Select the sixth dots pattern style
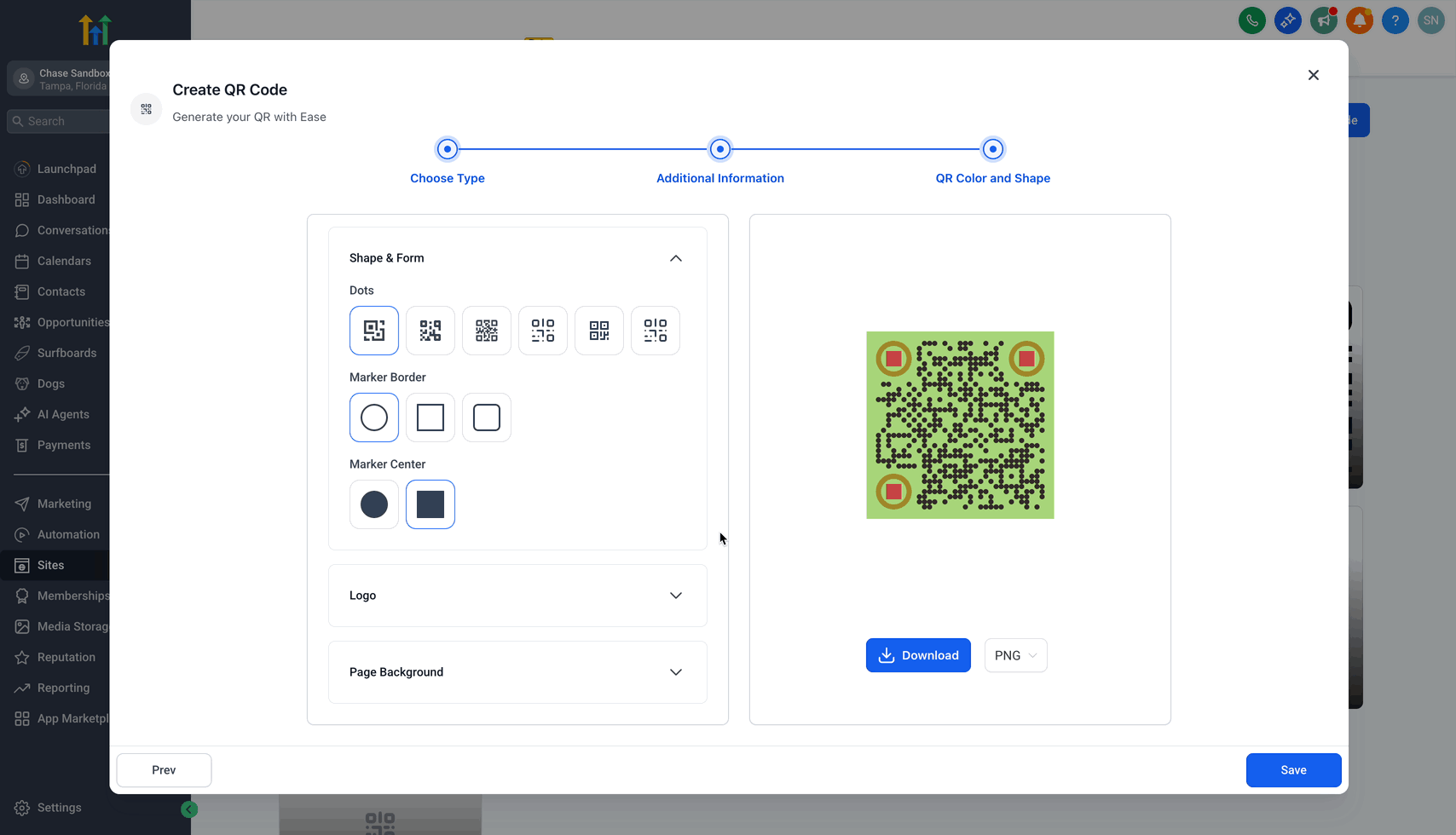This screenshot has height=835, width=1456. pos(656,331)
